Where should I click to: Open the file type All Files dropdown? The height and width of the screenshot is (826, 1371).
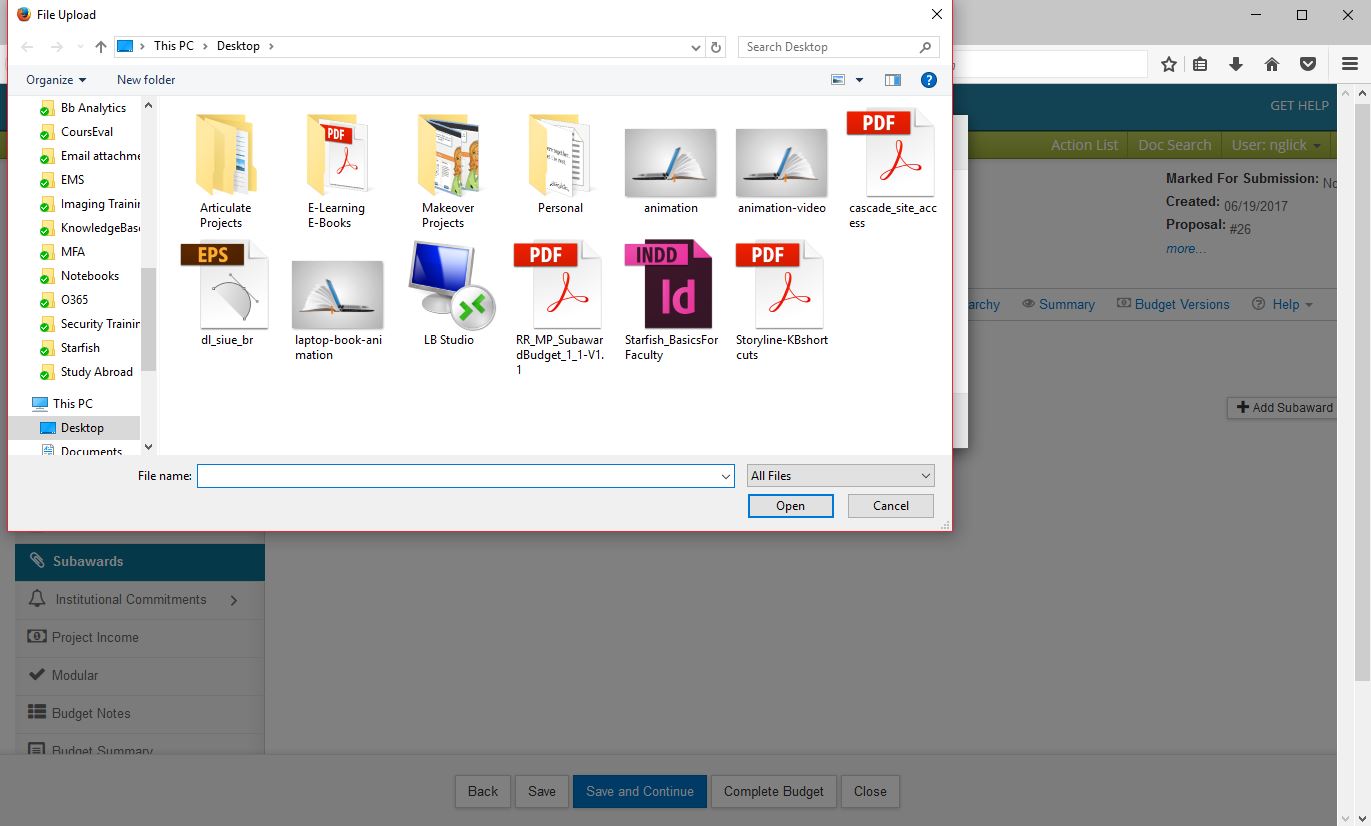[840, 476]
